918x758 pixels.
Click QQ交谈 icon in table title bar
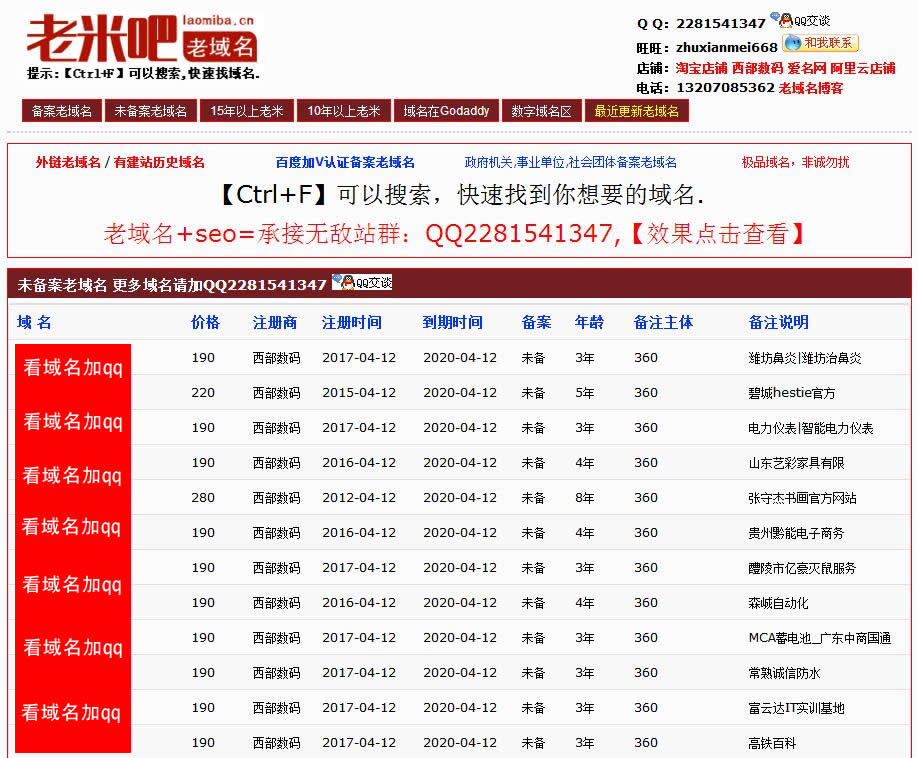[x=362, y=283]
